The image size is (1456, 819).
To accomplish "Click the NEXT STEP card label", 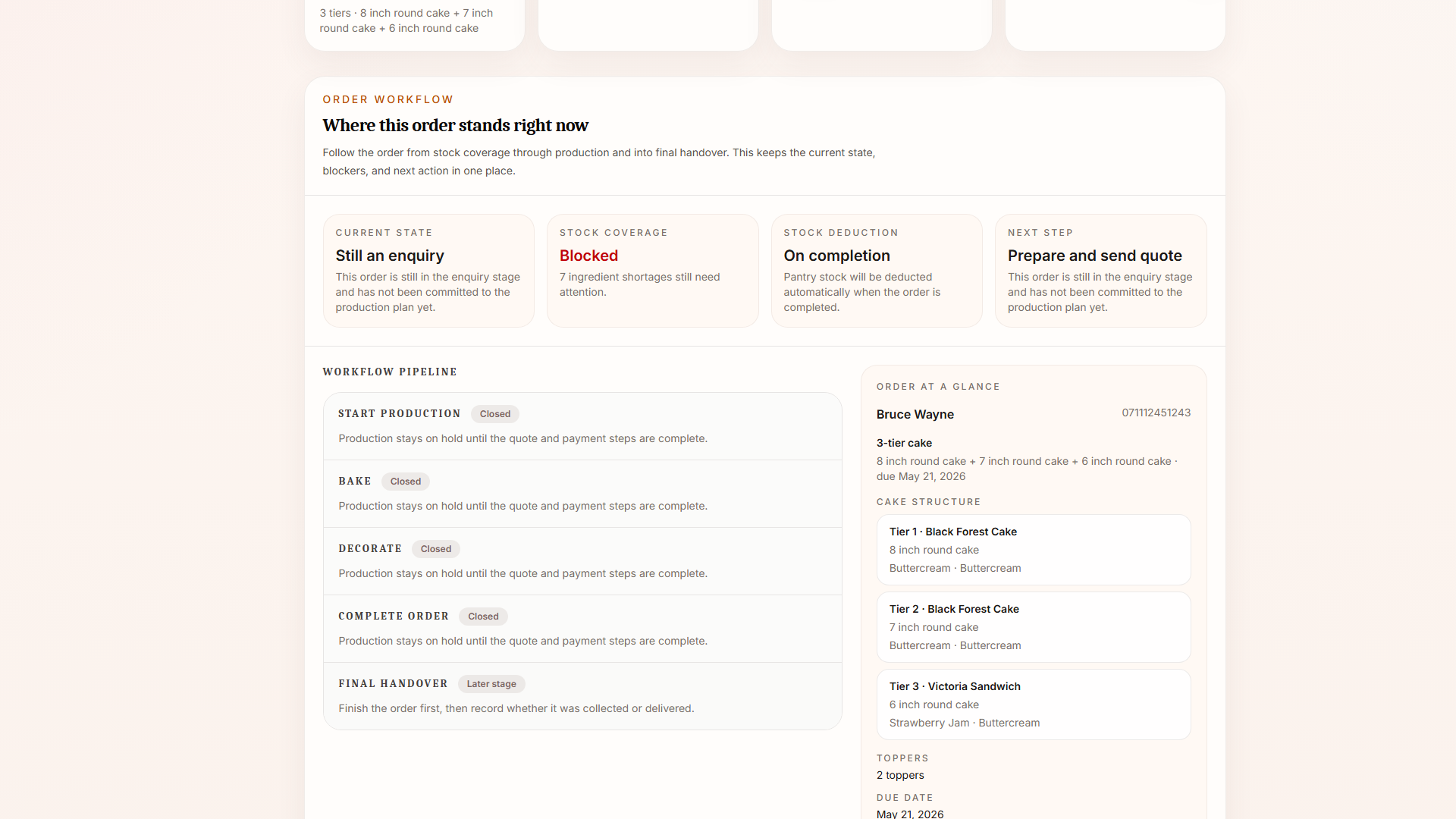I will [1040, 233].
